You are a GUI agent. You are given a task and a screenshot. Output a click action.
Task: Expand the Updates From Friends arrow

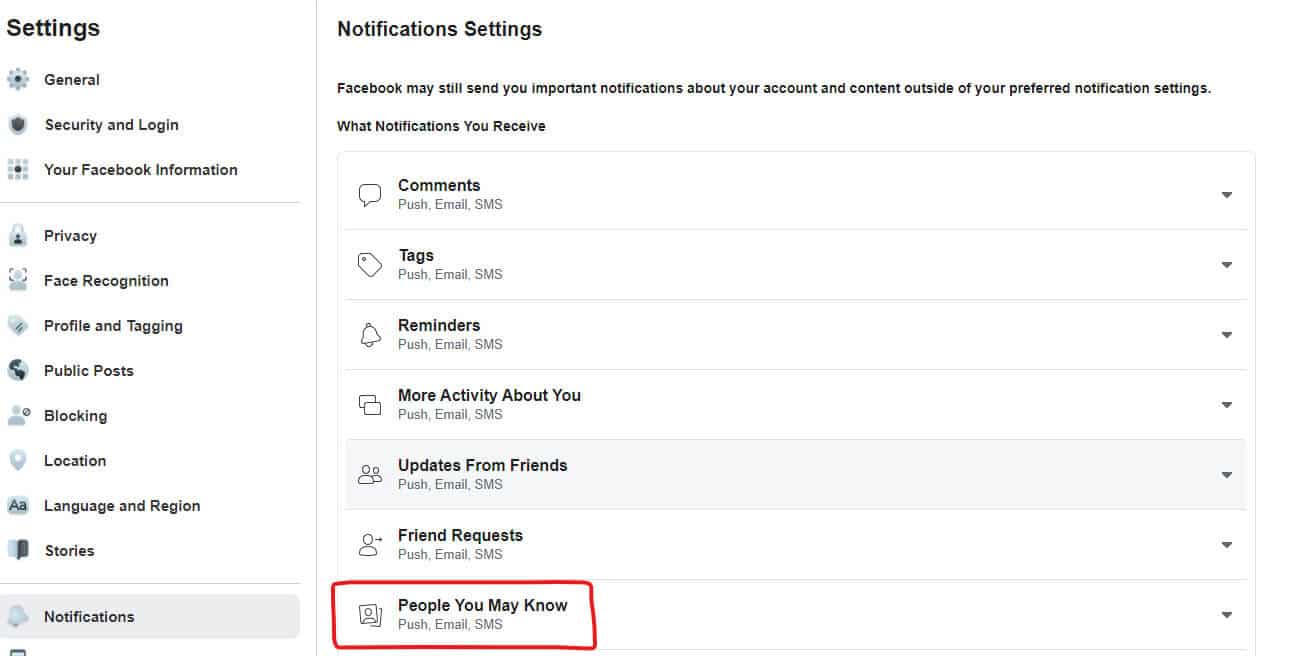(x=1227, y=475)
